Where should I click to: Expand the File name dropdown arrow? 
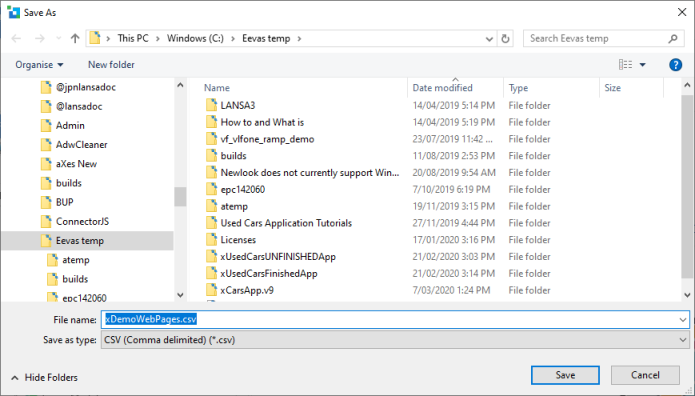(x=683, y=320)
